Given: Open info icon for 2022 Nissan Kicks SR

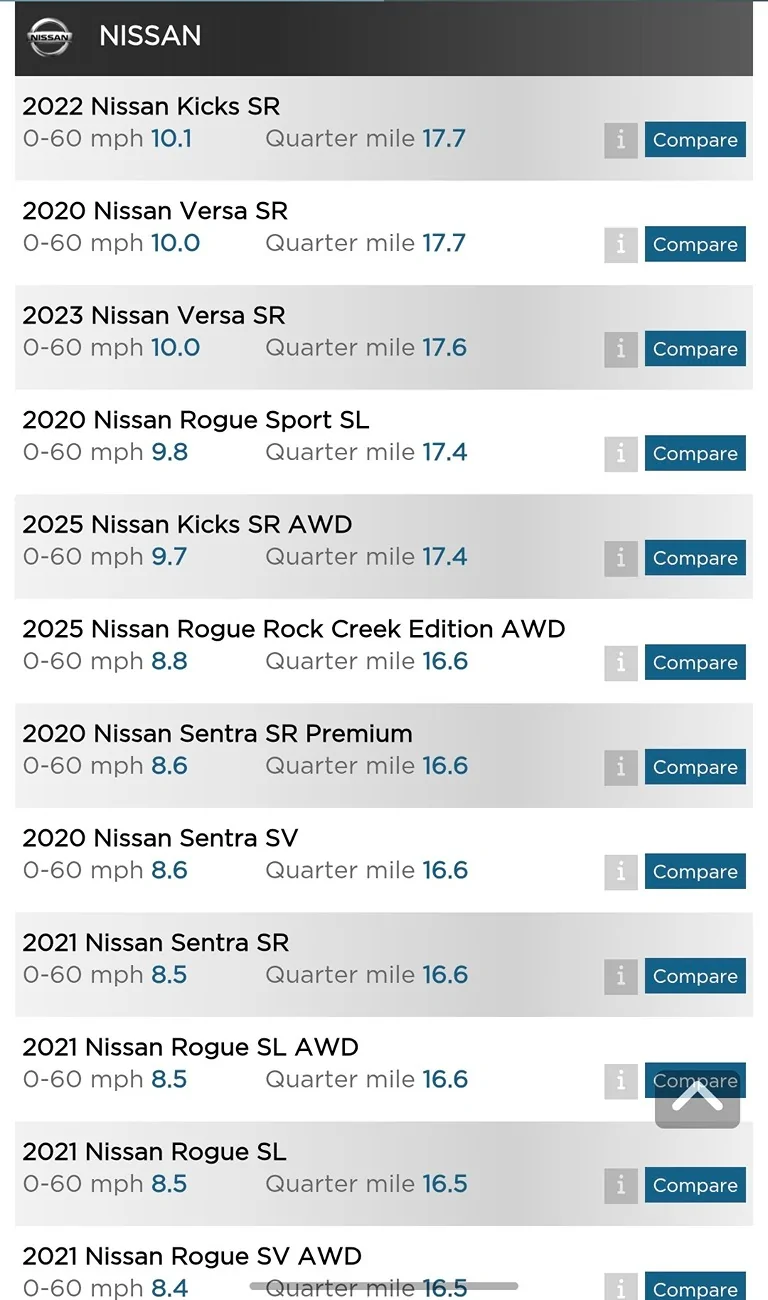Looking at the screenshot, I should click(x=620, y=140).
